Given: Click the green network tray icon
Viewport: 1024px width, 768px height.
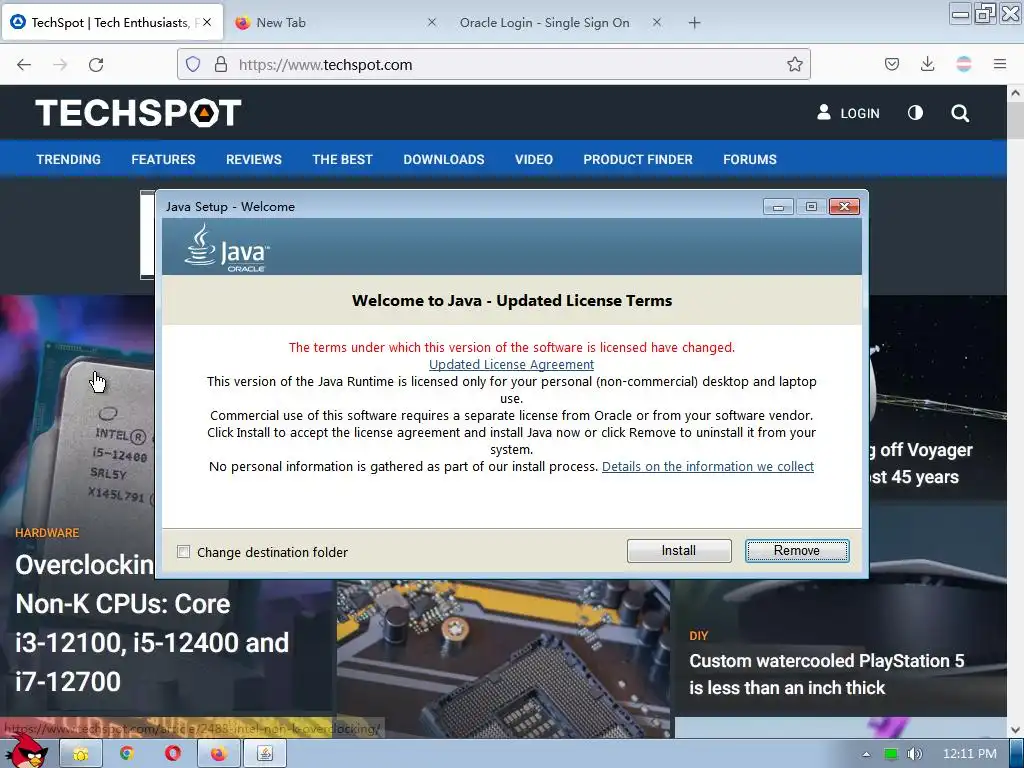Looking at the screenshot, I should coord(891,754).
